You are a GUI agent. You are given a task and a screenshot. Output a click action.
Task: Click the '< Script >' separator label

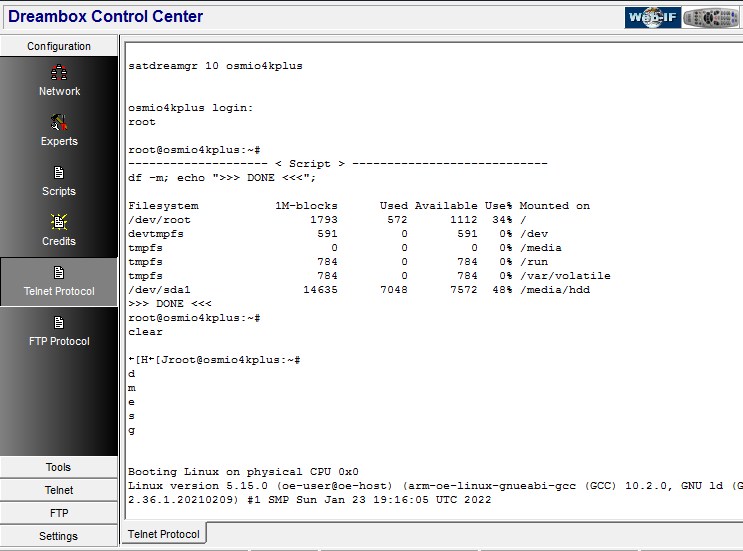click(x=310, y=163)
